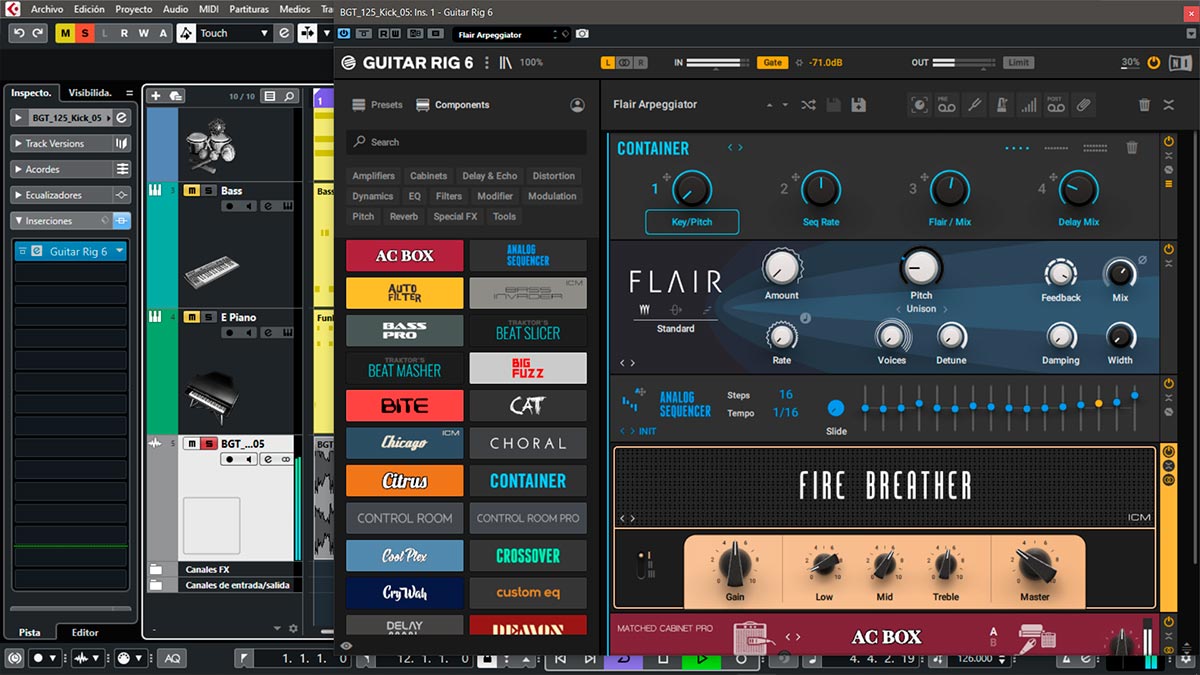Viewport: 1200px width, 675px height.
Task: Open the Editor tab at the bottom
Action: pyautogui.click(x=85, y=632)
